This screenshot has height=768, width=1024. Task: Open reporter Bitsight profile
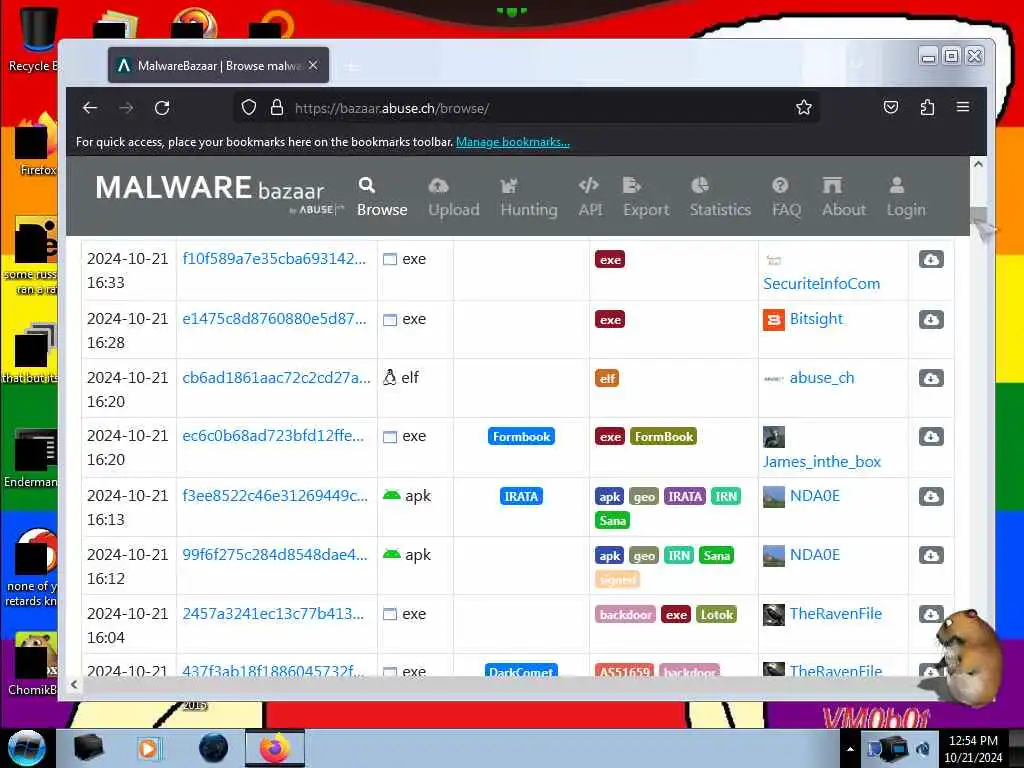point(816,319)
